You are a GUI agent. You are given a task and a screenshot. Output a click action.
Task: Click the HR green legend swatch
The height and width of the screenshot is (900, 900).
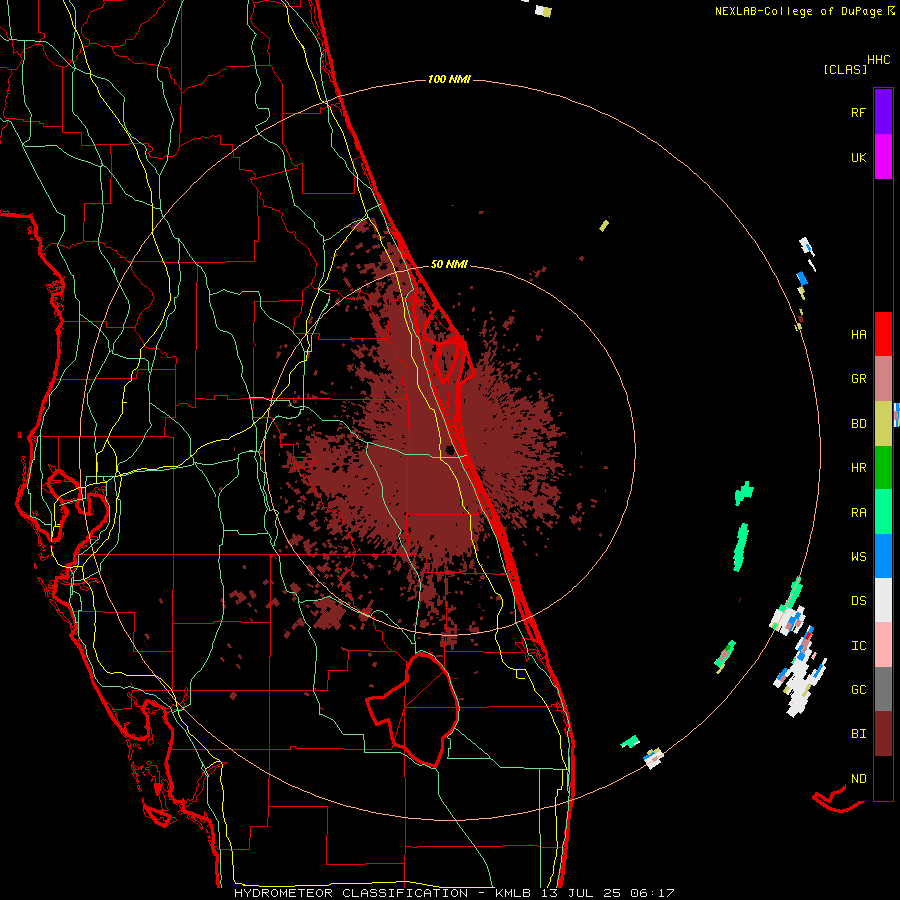coord(883,468)
